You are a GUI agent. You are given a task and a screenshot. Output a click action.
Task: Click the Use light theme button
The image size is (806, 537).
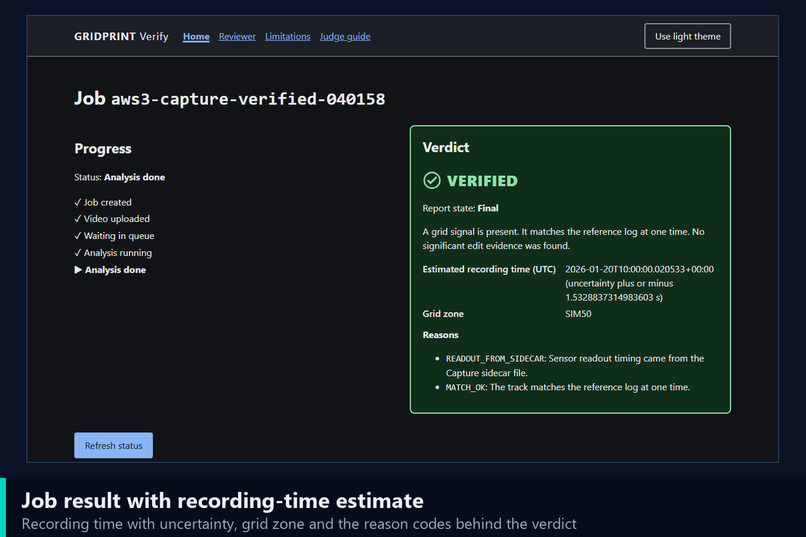(687, 36)
